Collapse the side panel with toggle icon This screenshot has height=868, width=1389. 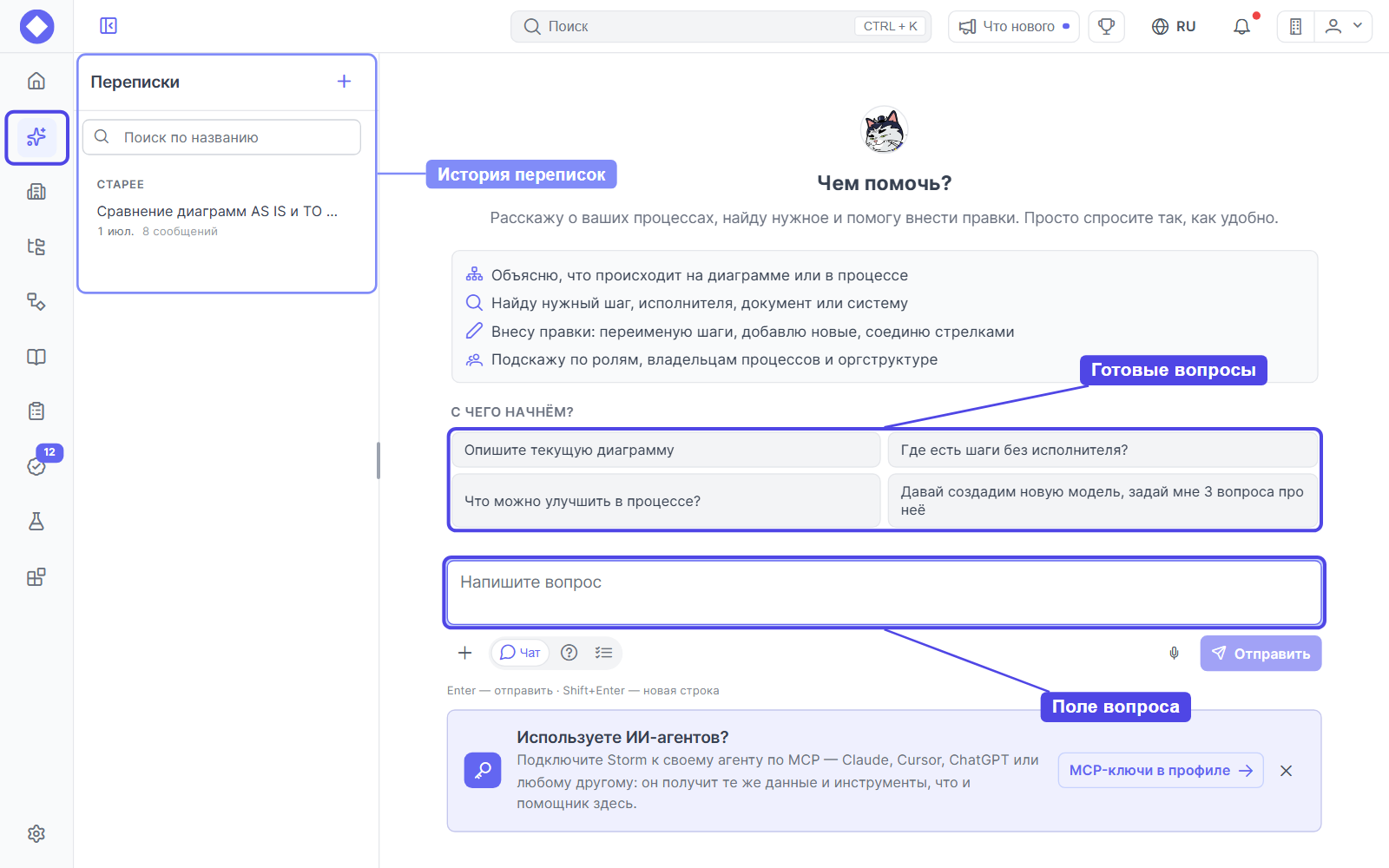click(109, 26)
